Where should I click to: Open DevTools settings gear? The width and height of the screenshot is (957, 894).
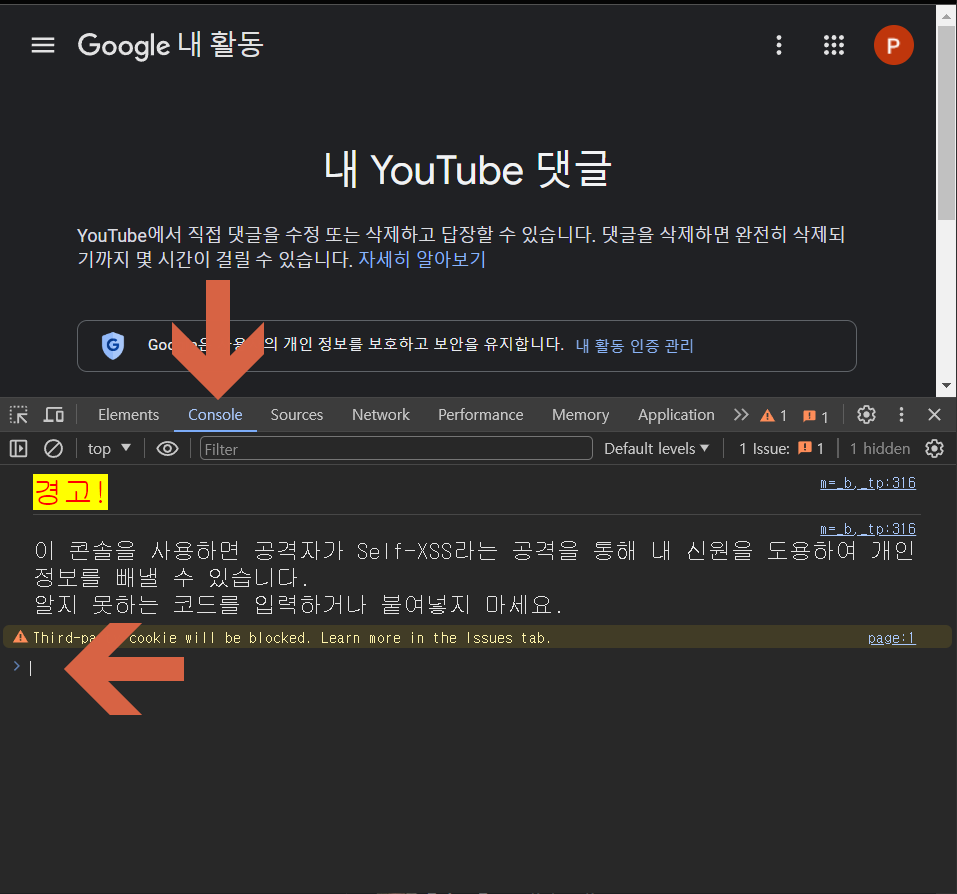pos(866,415)
